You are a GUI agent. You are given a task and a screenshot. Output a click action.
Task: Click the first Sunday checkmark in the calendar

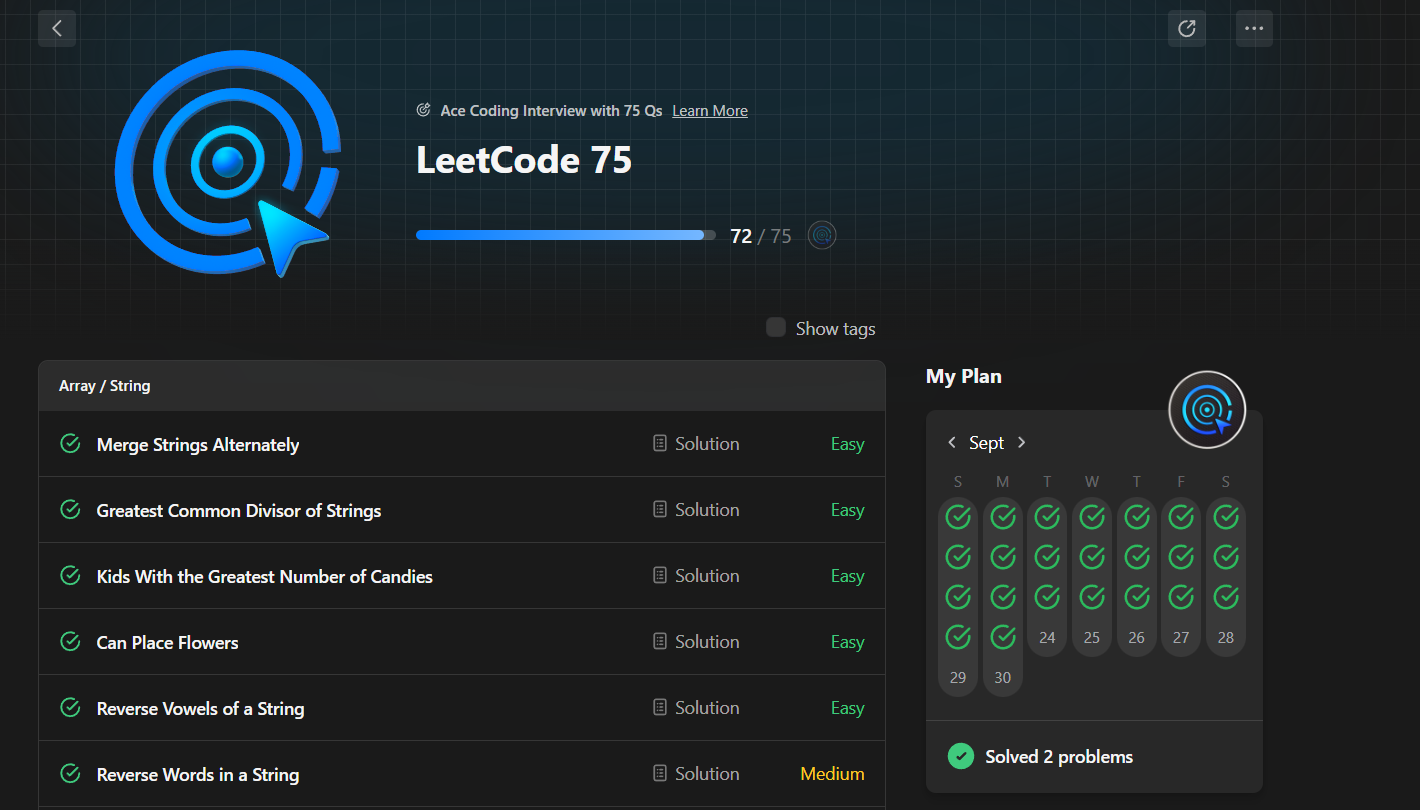(x=958, y=517)
